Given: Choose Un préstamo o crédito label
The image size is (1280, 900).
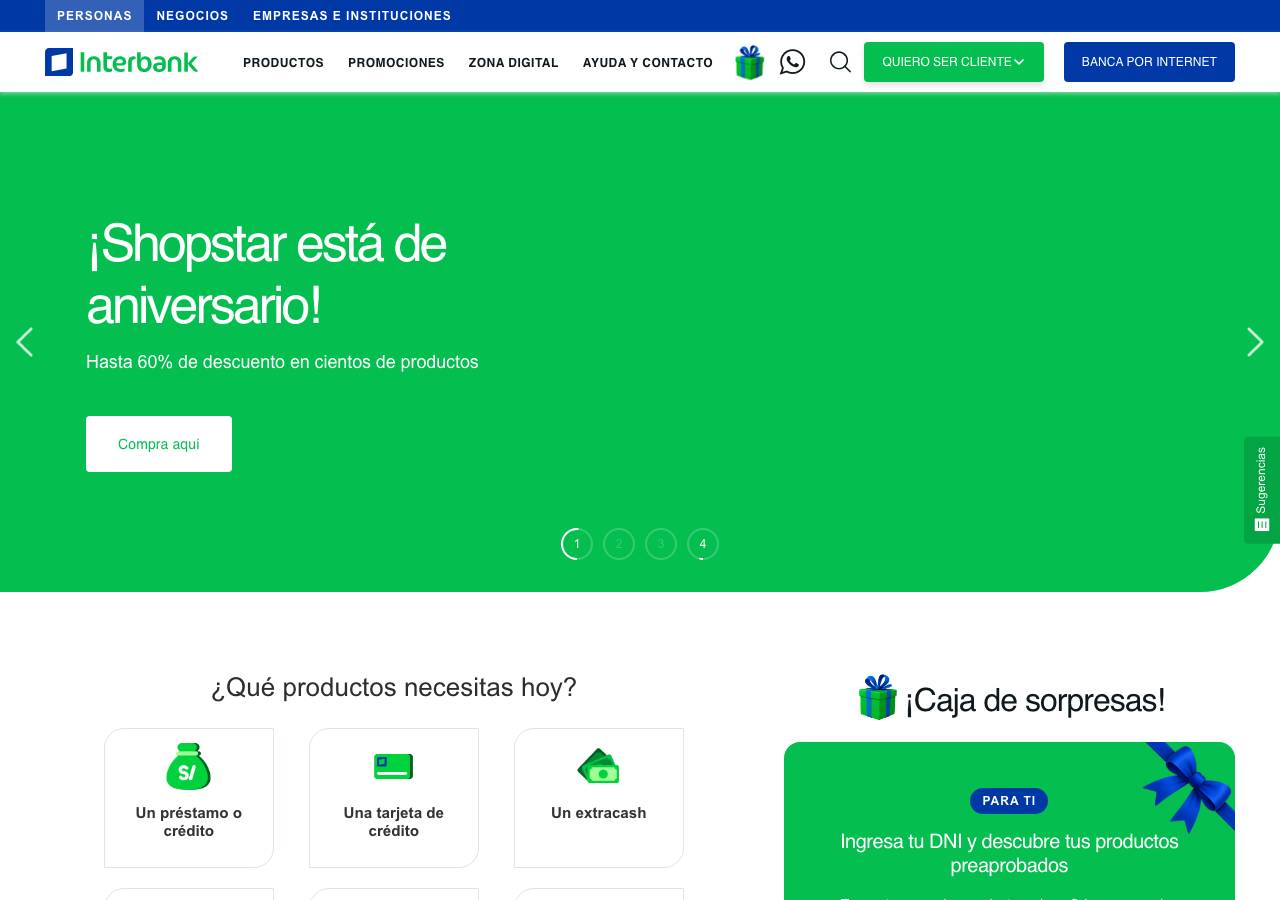Looking at the screenshot, I should tap(189, 822).
